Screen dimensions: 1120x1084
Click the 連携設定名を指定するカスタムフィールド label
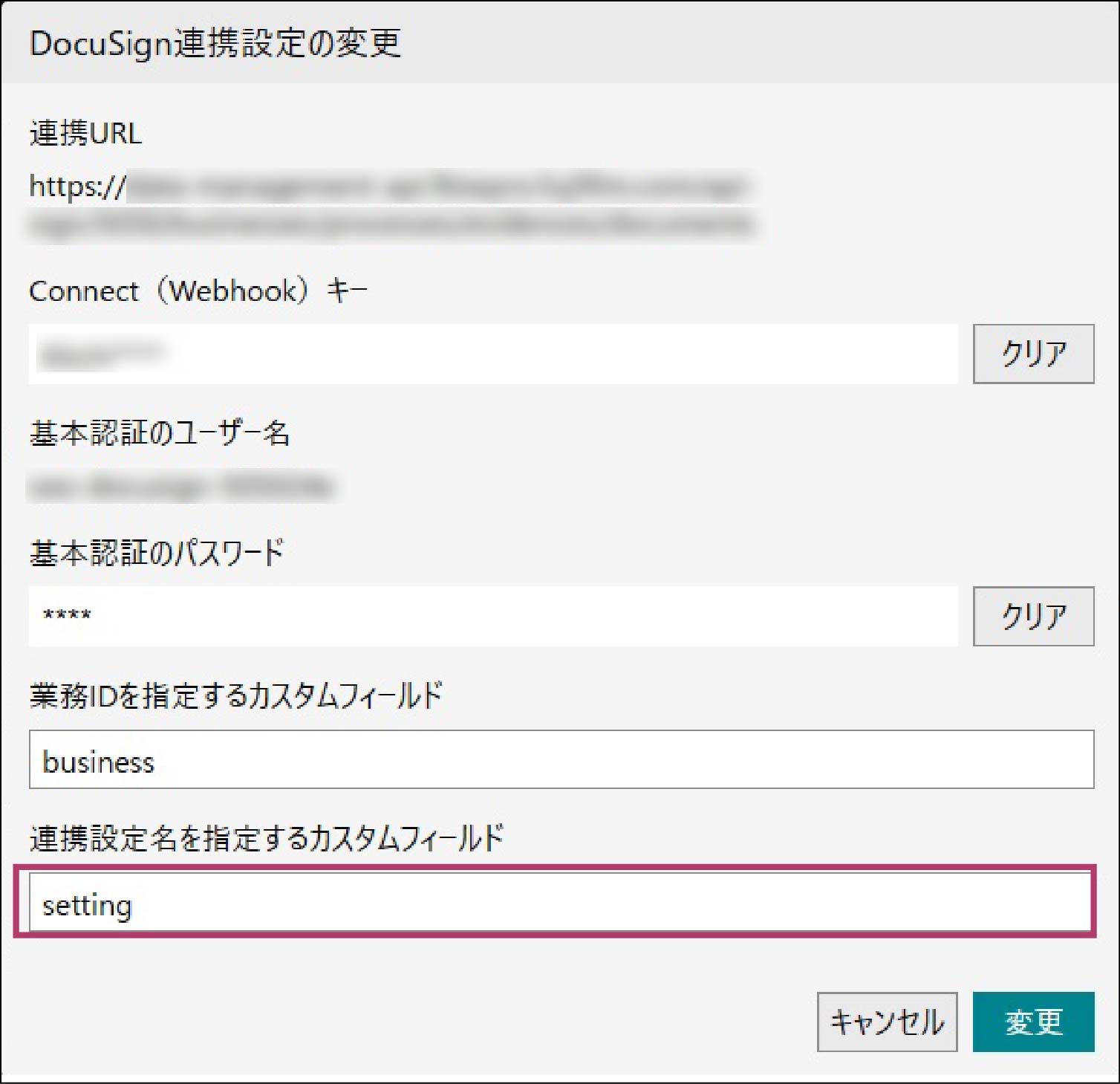pyautogui.click(x=266, y=839)
